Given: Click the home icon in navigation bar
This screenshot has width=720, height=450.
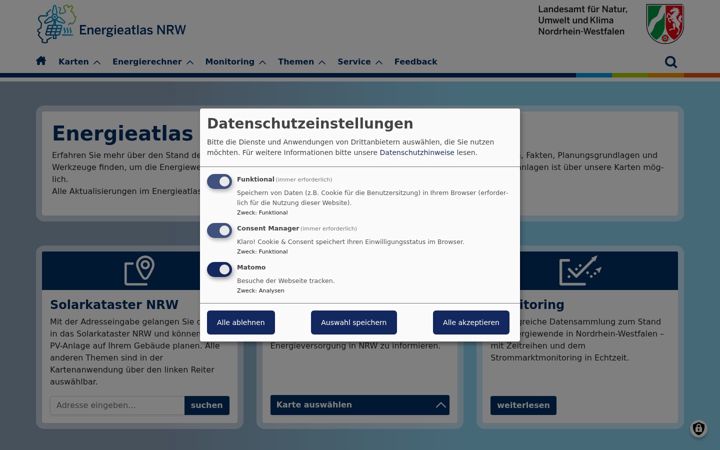Looking at the screenshot, I should [x=41, y=61].
